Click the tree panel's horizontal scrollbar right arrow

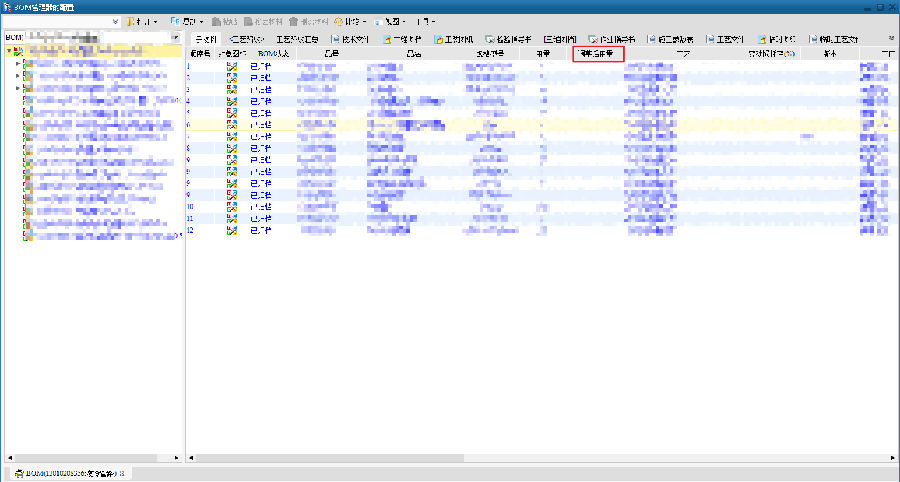(178, 457)
